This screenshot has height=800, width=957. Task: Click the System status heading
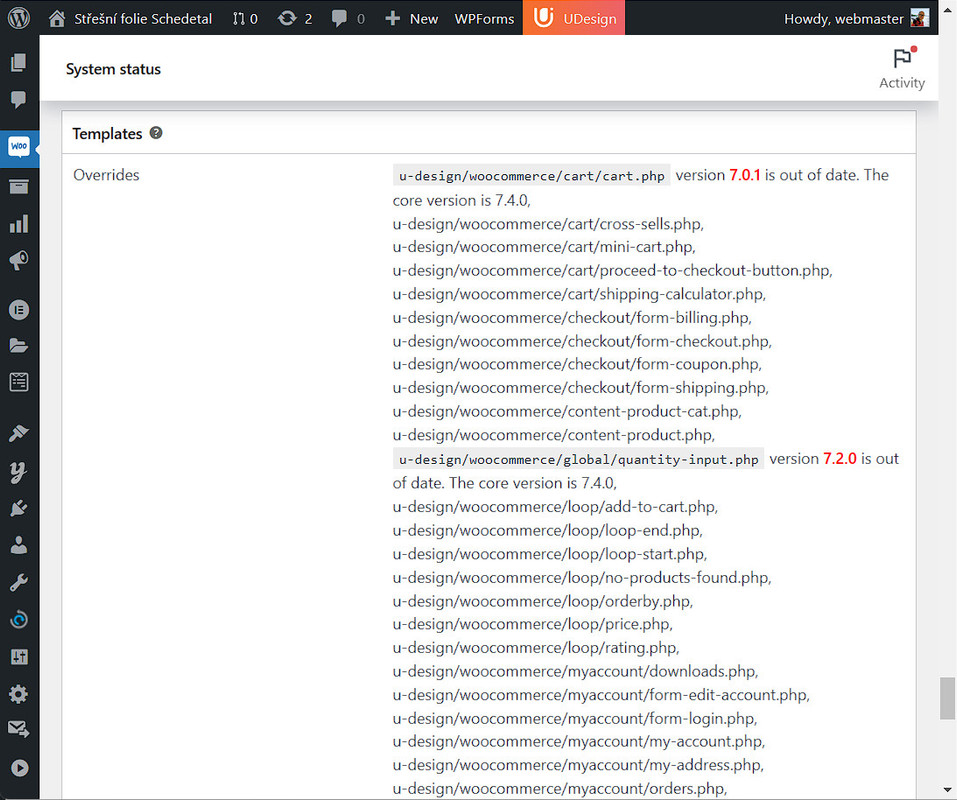[114, 69]
